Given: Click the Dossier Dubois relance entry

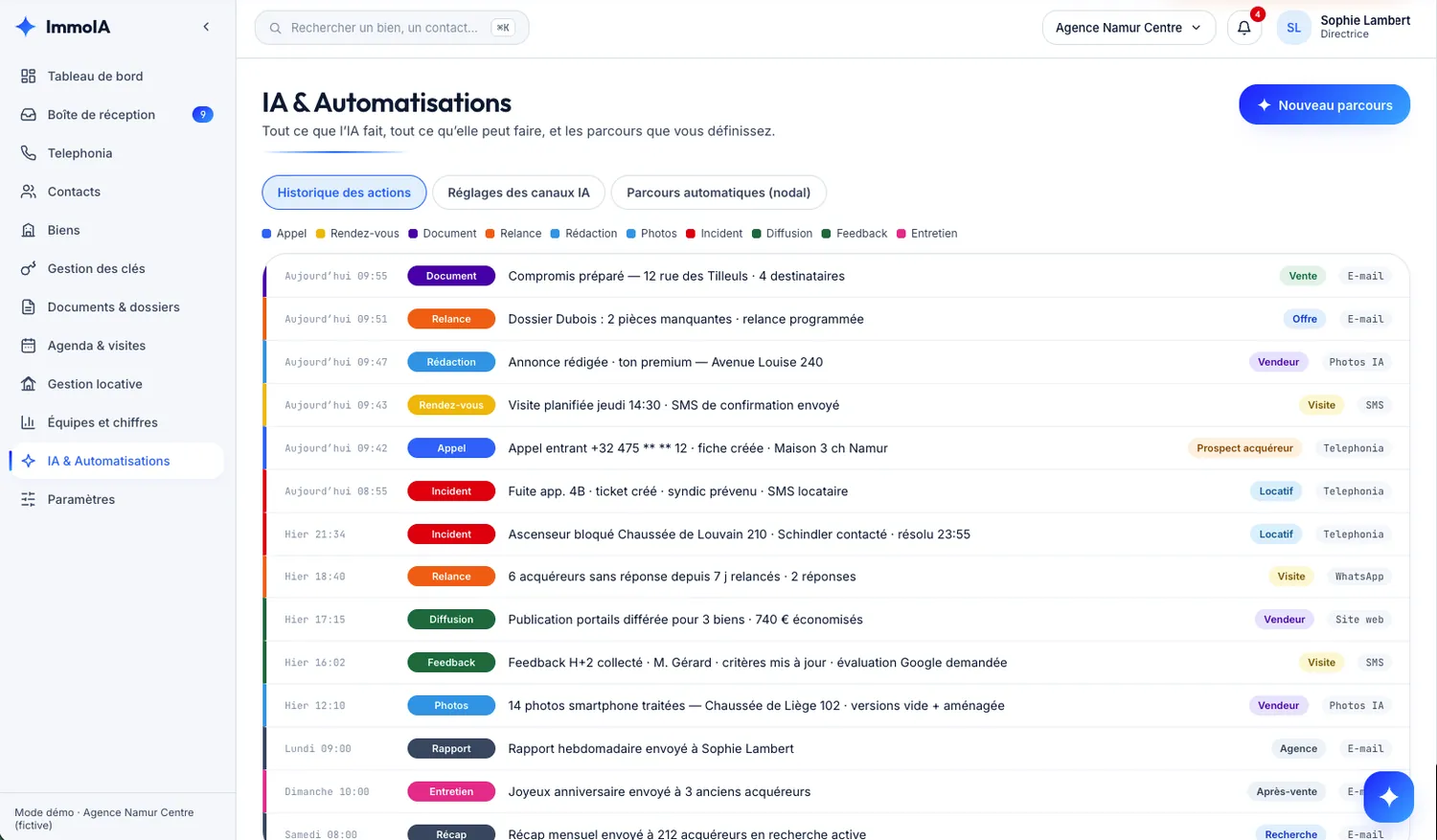Looking at the screenshot, I should [x=836, y=319].
